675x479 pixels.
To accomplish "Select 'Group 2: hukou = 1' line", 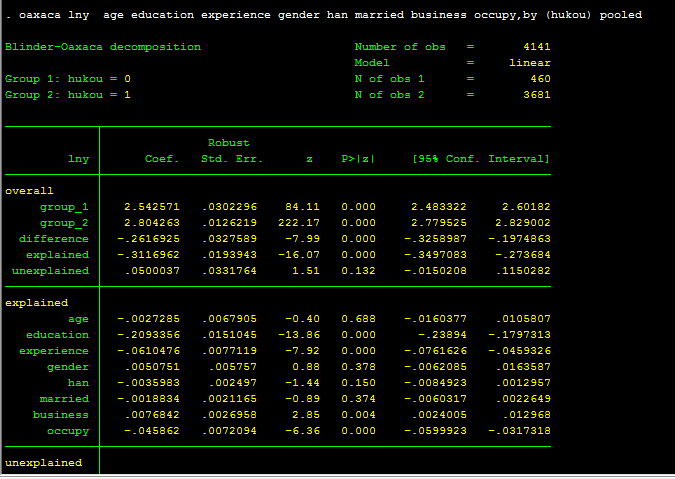I will 68,95.
